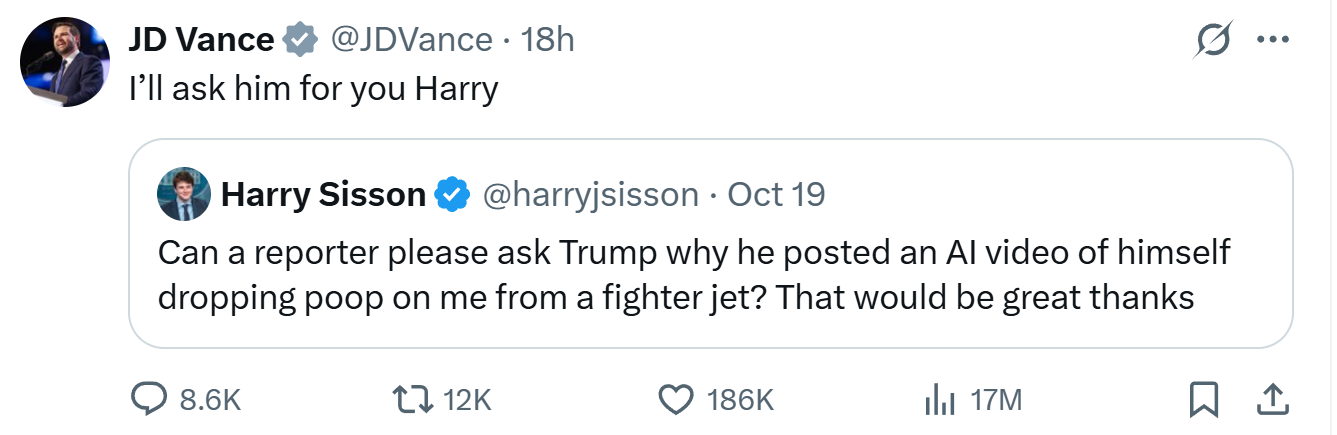
Task: Open the @JDVance handle link
Action: click(411, 40)
